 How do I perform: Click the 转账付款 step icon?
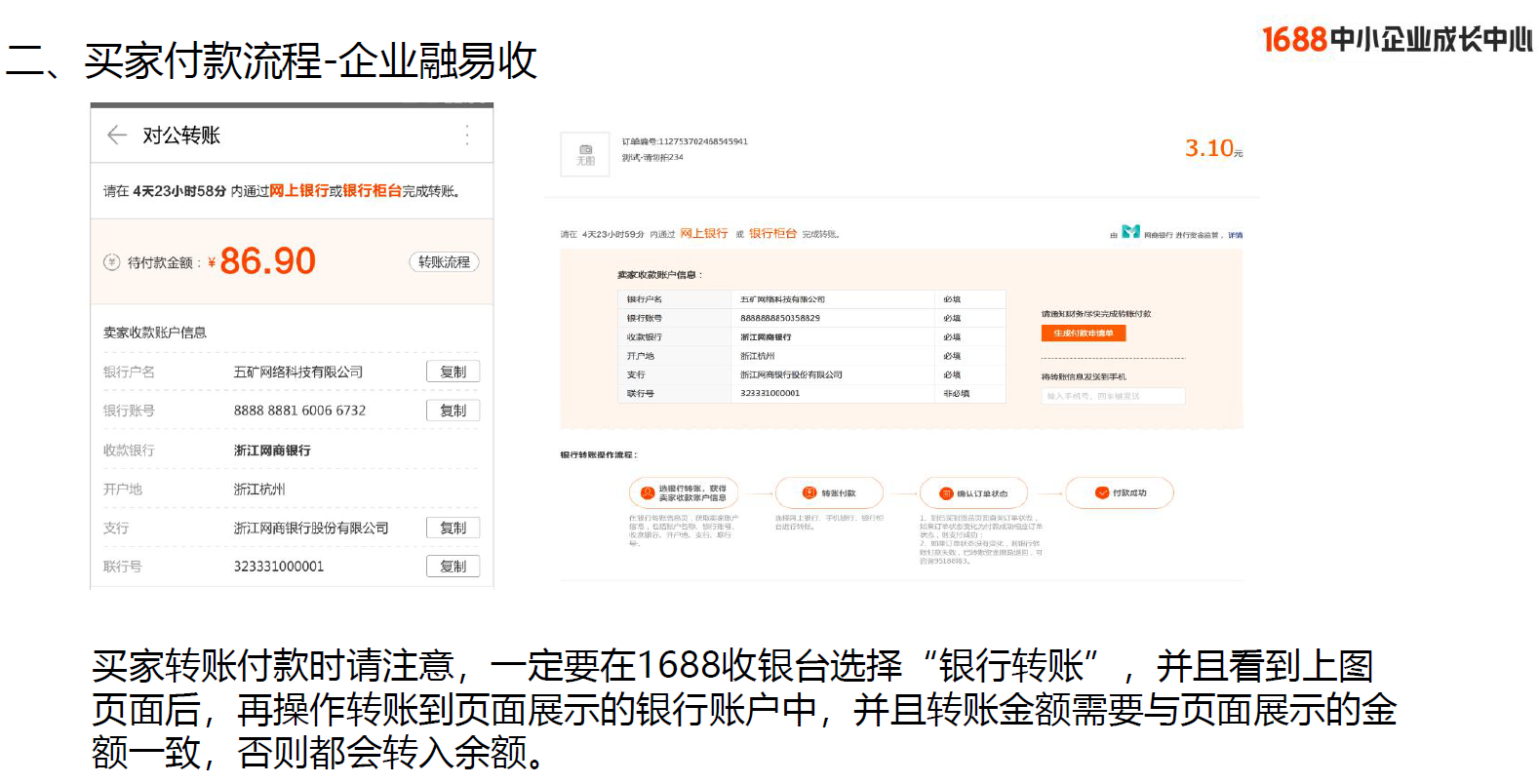pyautogui.click(x=809, y=493)
